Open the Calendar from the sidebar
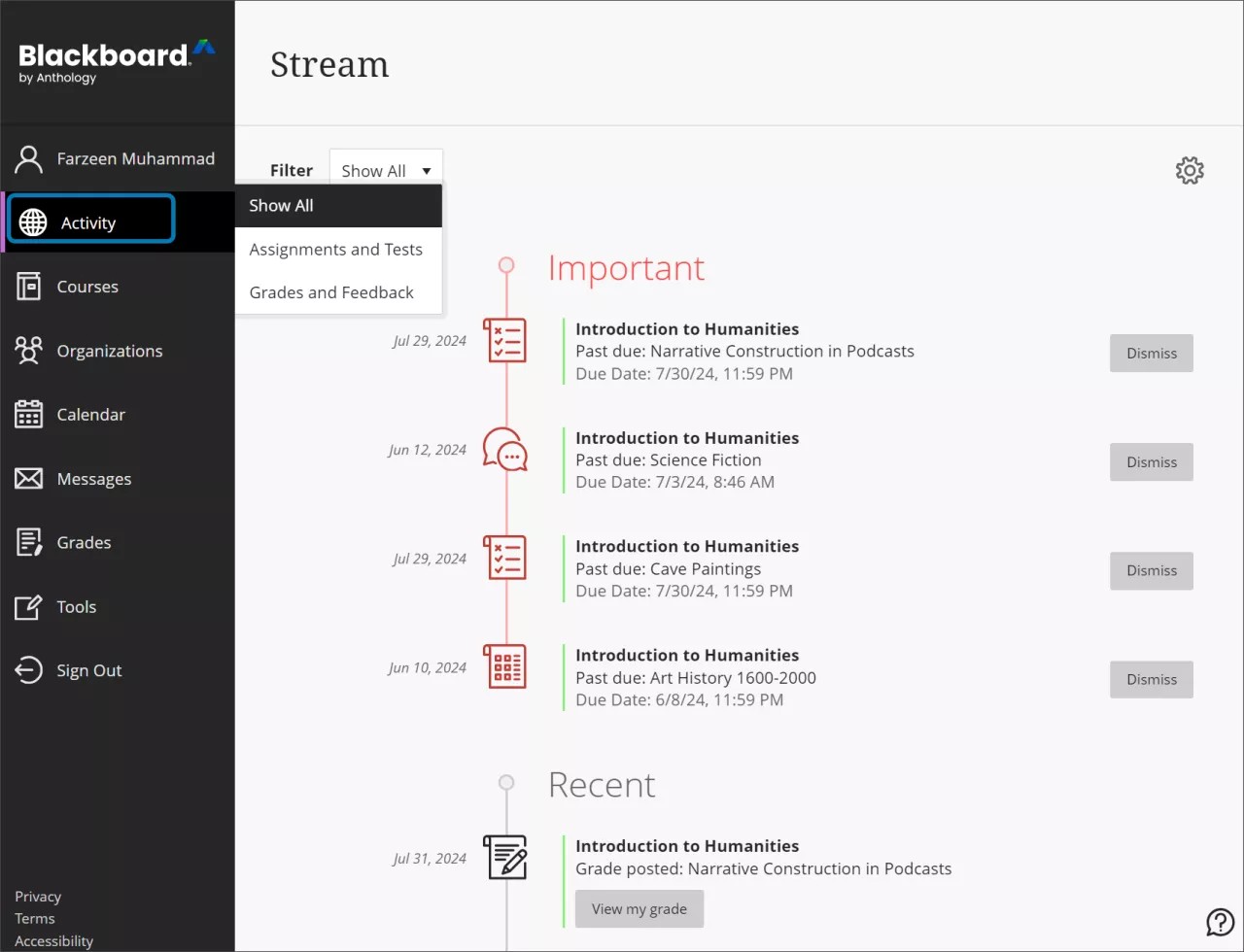This screenshot has height=952, width=1244. tap(28, 415)
